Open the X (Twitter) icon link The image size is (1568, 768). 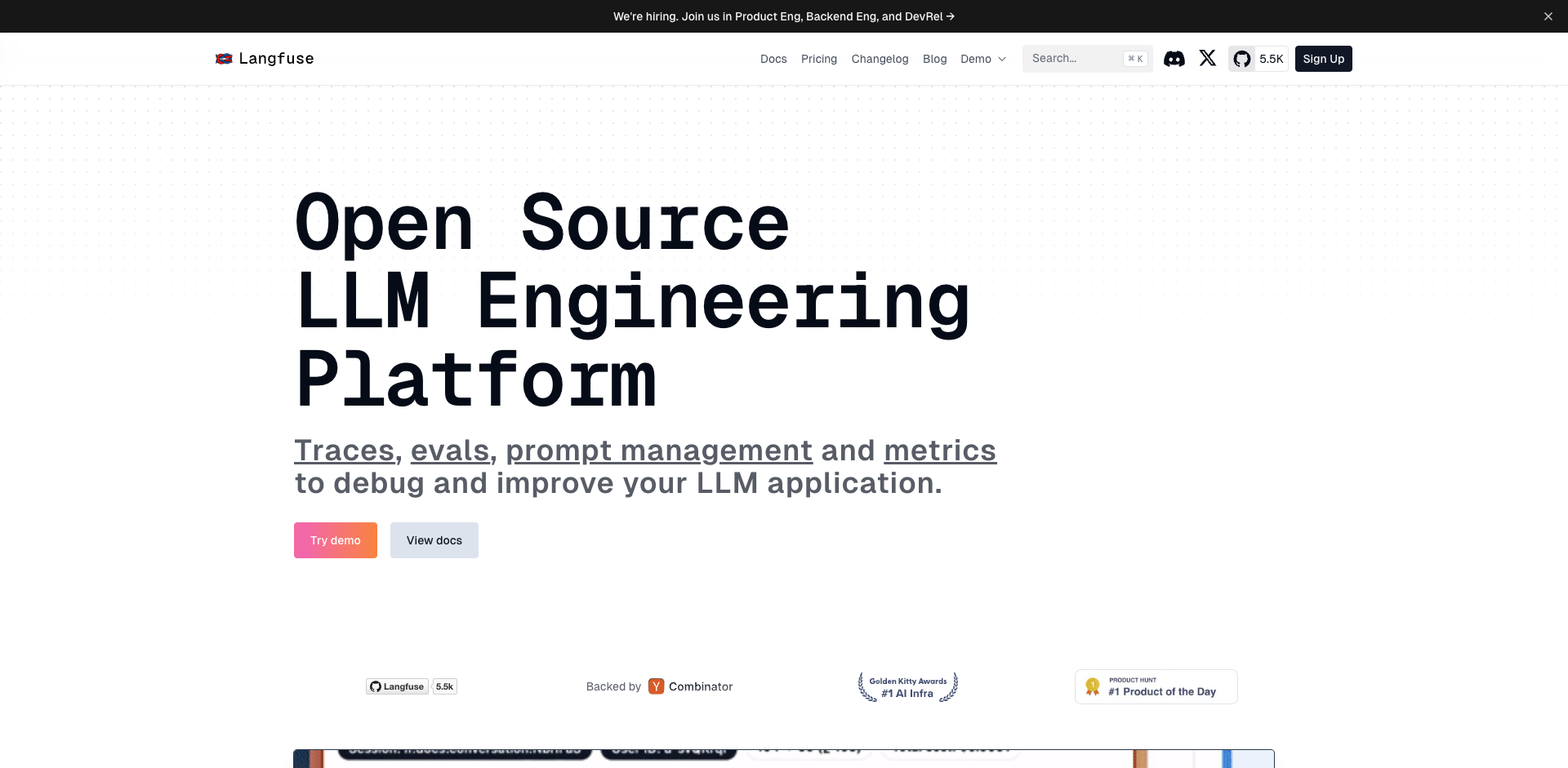1208,58
